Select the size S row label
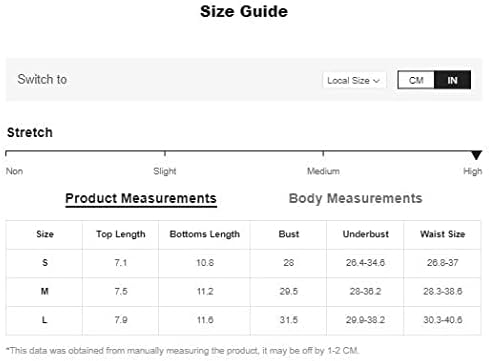The height and width of the screenshot is (361, 489). [x=45, y=263]
